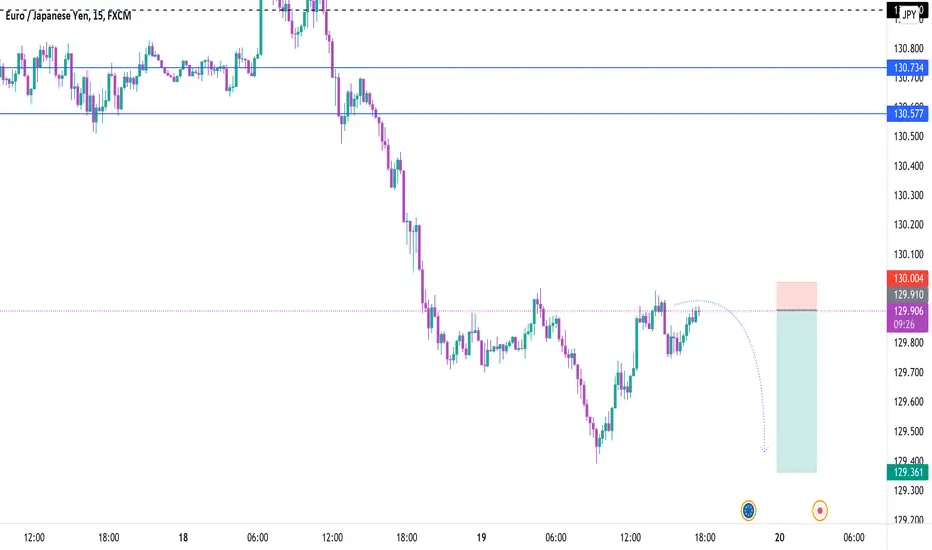
Task: Select the 130.577 horizontal line price label
Action: (x=908, y=114)
